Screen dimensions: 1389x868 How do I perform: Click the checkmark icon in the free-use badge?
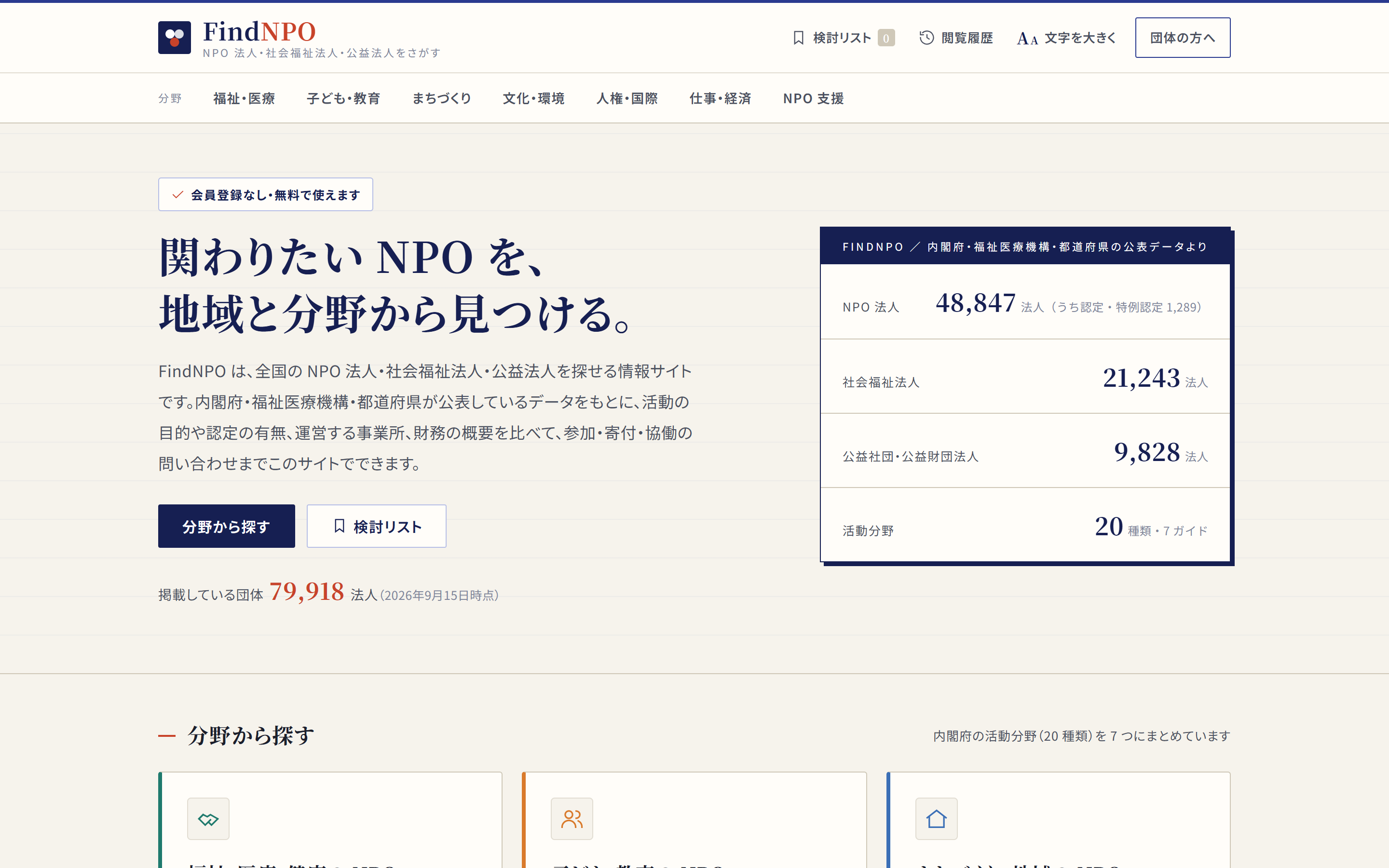pos(178,195)
